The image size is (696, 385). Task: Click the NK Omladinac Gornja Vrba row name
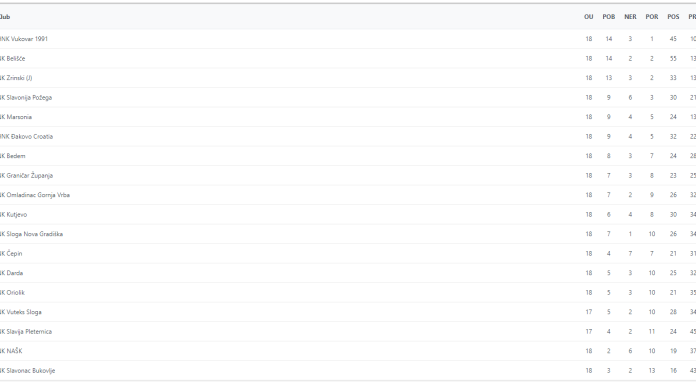[35, 195]
